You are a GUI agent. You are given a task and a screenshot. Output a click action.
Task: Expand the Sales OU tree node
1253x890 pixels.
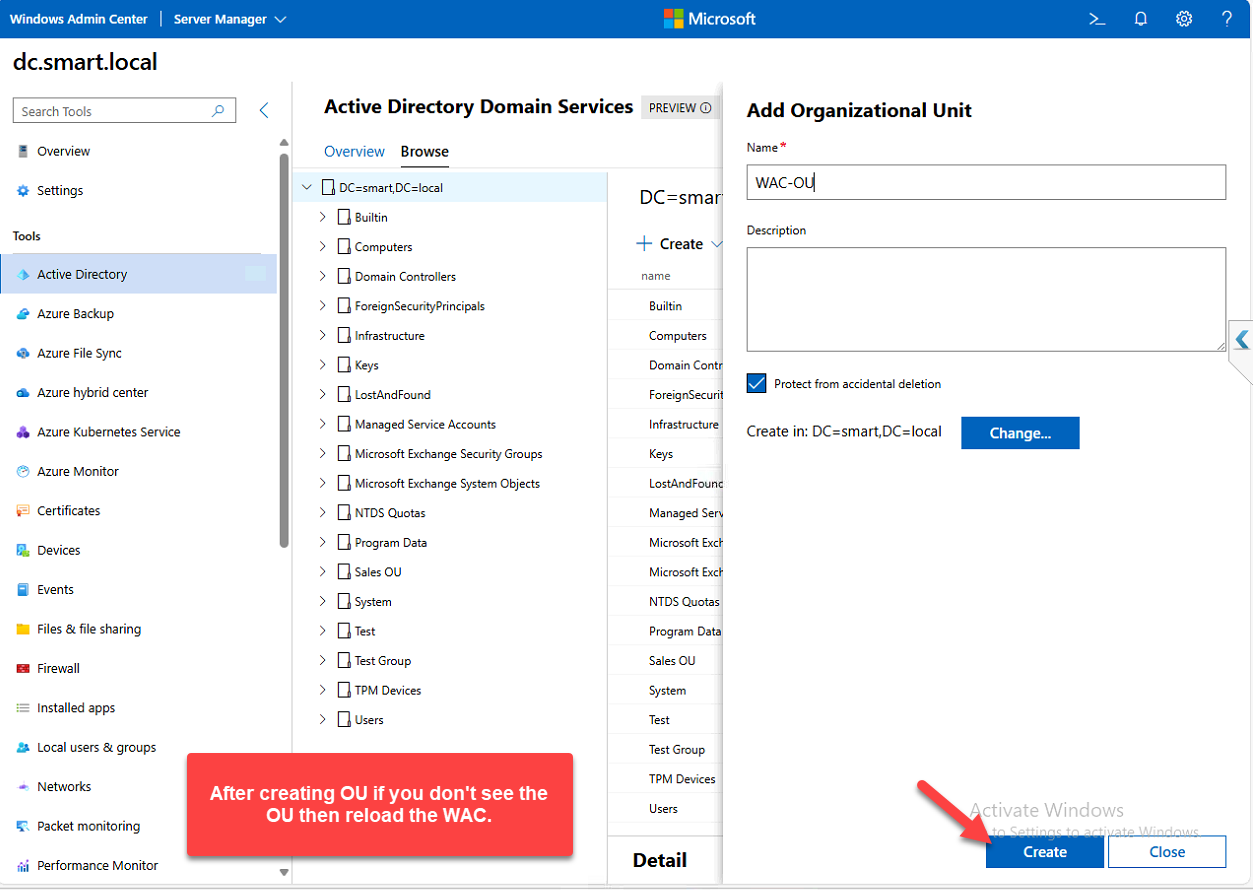click(x=322, y=572)
